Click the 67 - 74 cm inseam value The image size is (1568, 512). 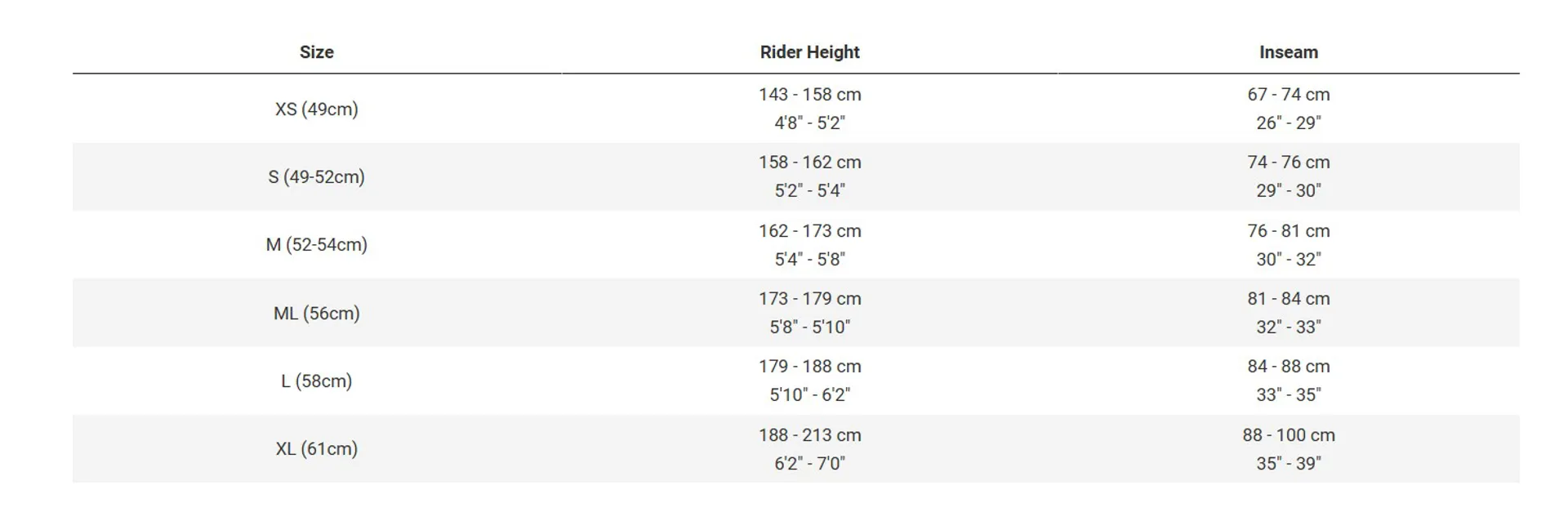pyautogui.click(x=1288, y=95)
